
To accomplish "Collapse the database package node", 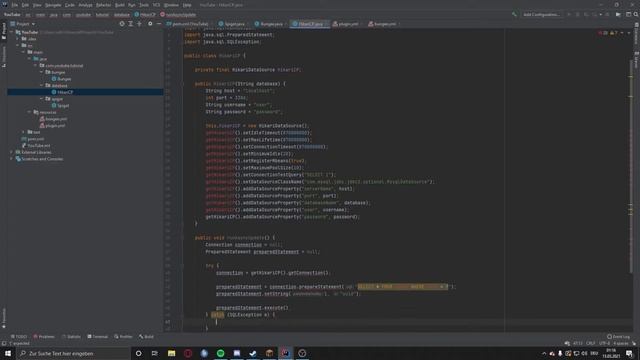I will click(41, 85).
